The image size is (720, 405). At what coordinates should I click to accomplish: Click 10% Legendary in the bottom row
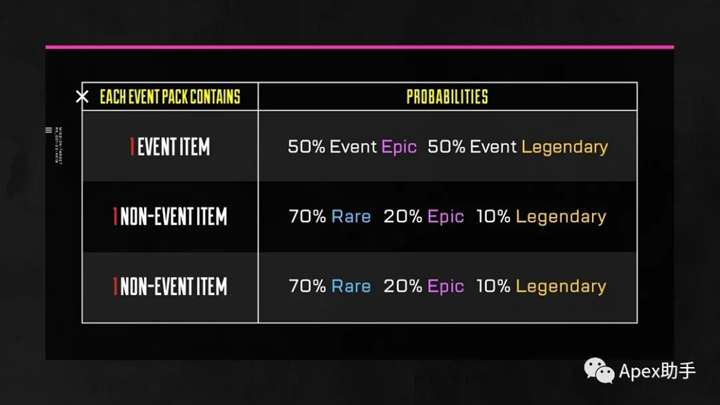541,287
